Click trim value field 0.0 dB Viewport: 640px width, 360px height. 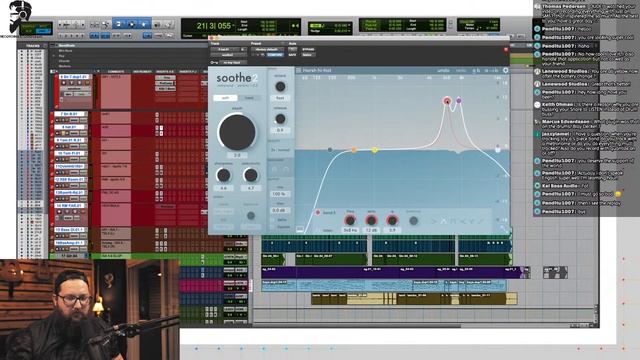(x=279, y=210)
